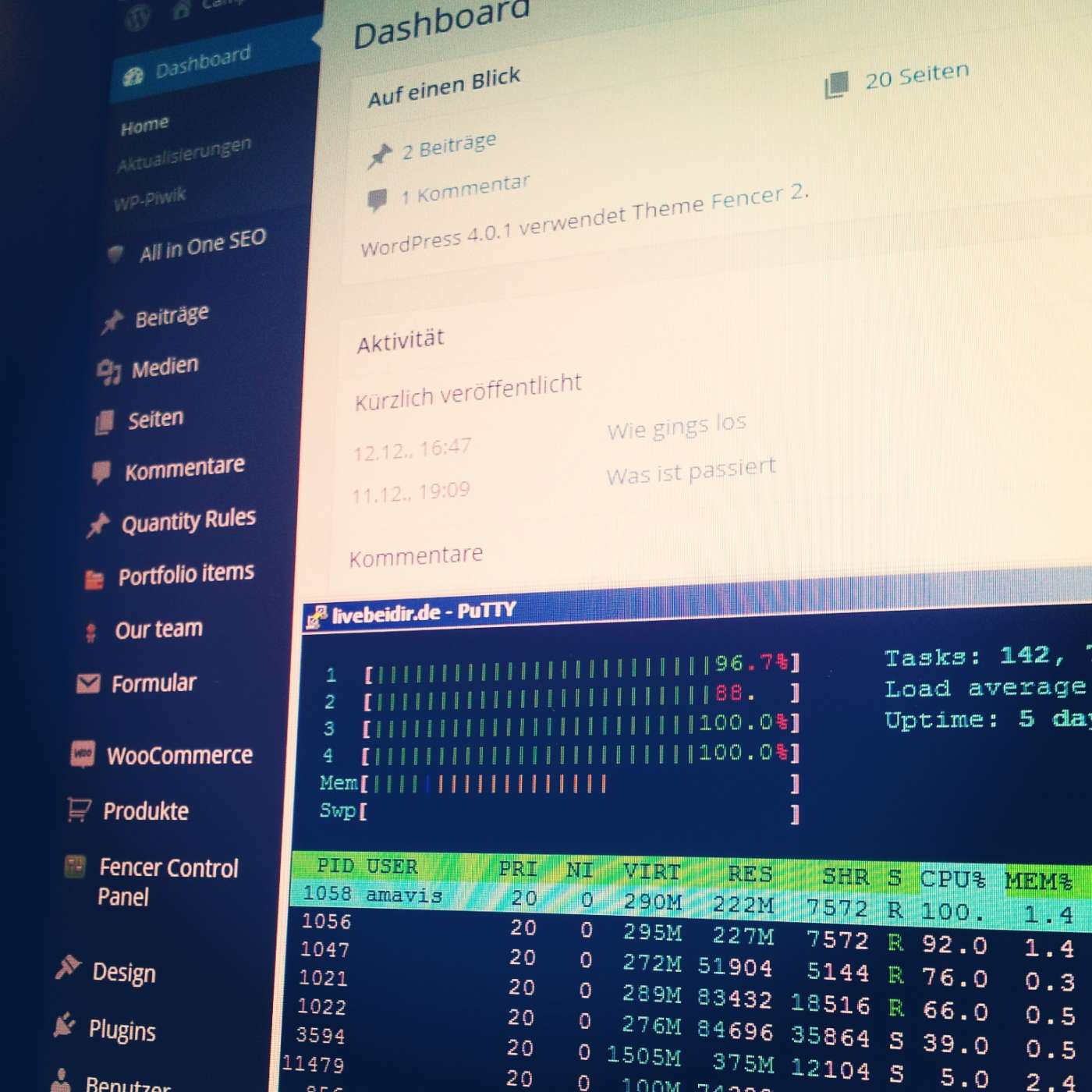Click the PuTTY window title bar icon

pos(317,616)
